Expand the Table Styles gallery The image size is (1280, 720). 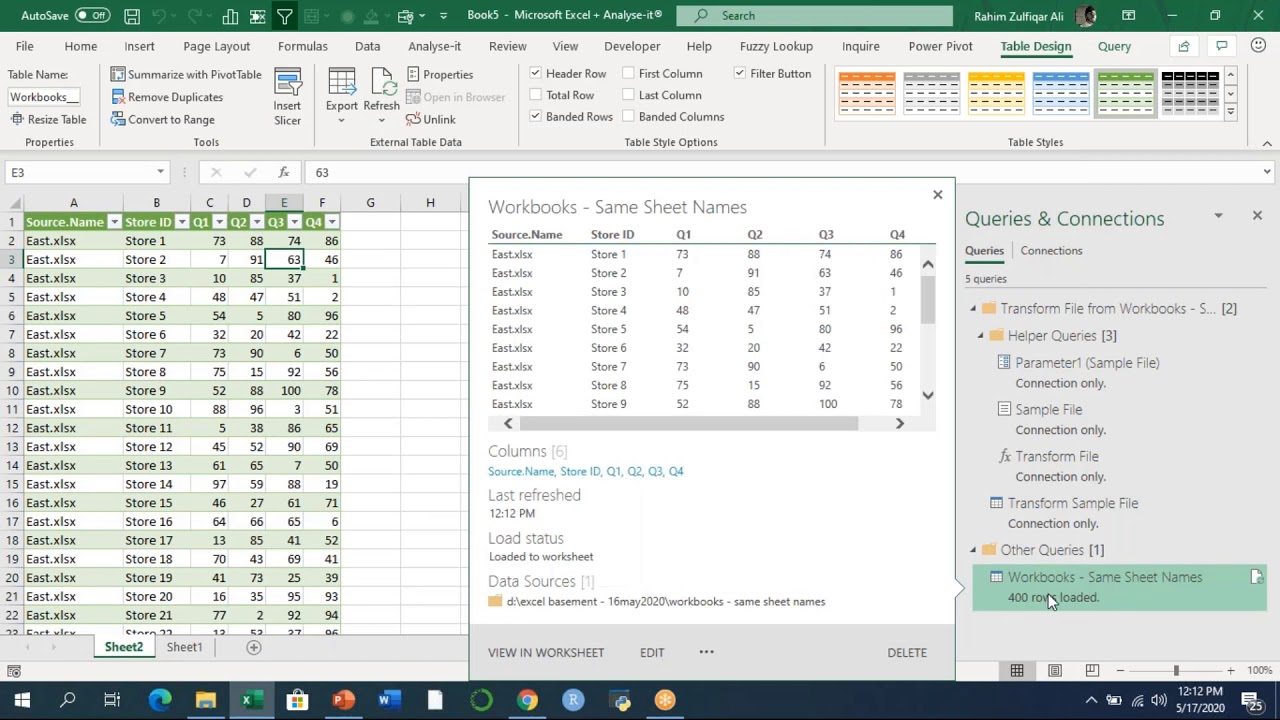[1231, 111]
